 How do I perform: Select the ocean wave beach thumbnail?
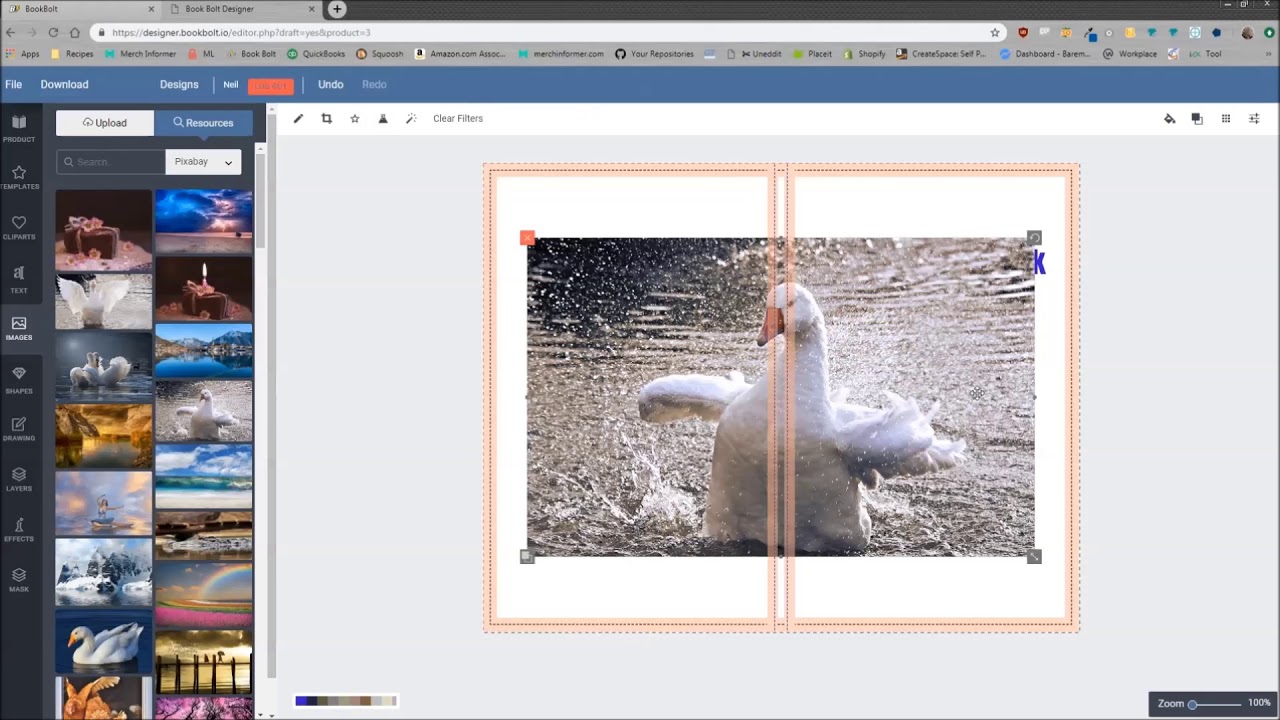point(204,476)
